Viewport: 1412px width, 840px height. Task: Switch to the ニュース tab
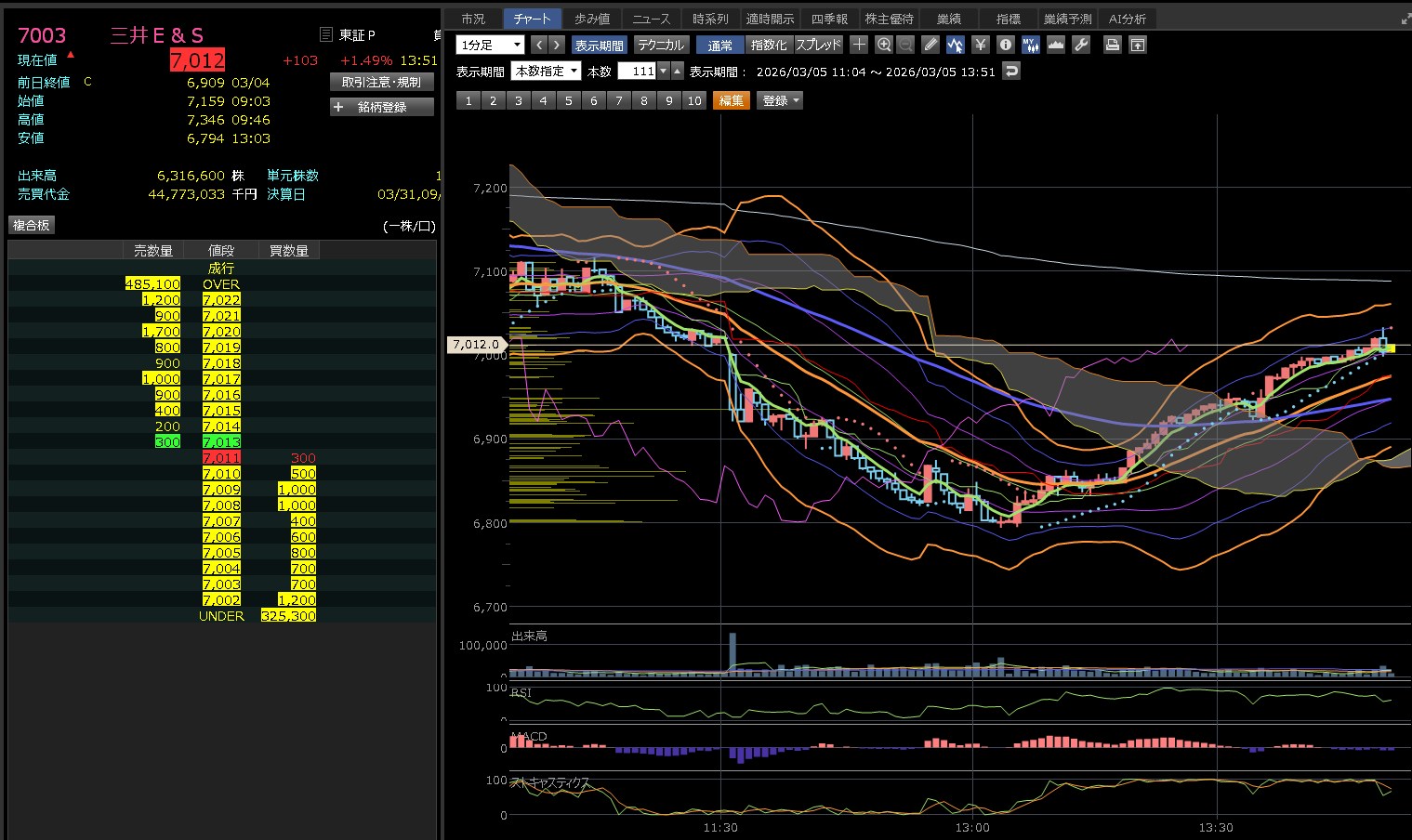[651, 19]
